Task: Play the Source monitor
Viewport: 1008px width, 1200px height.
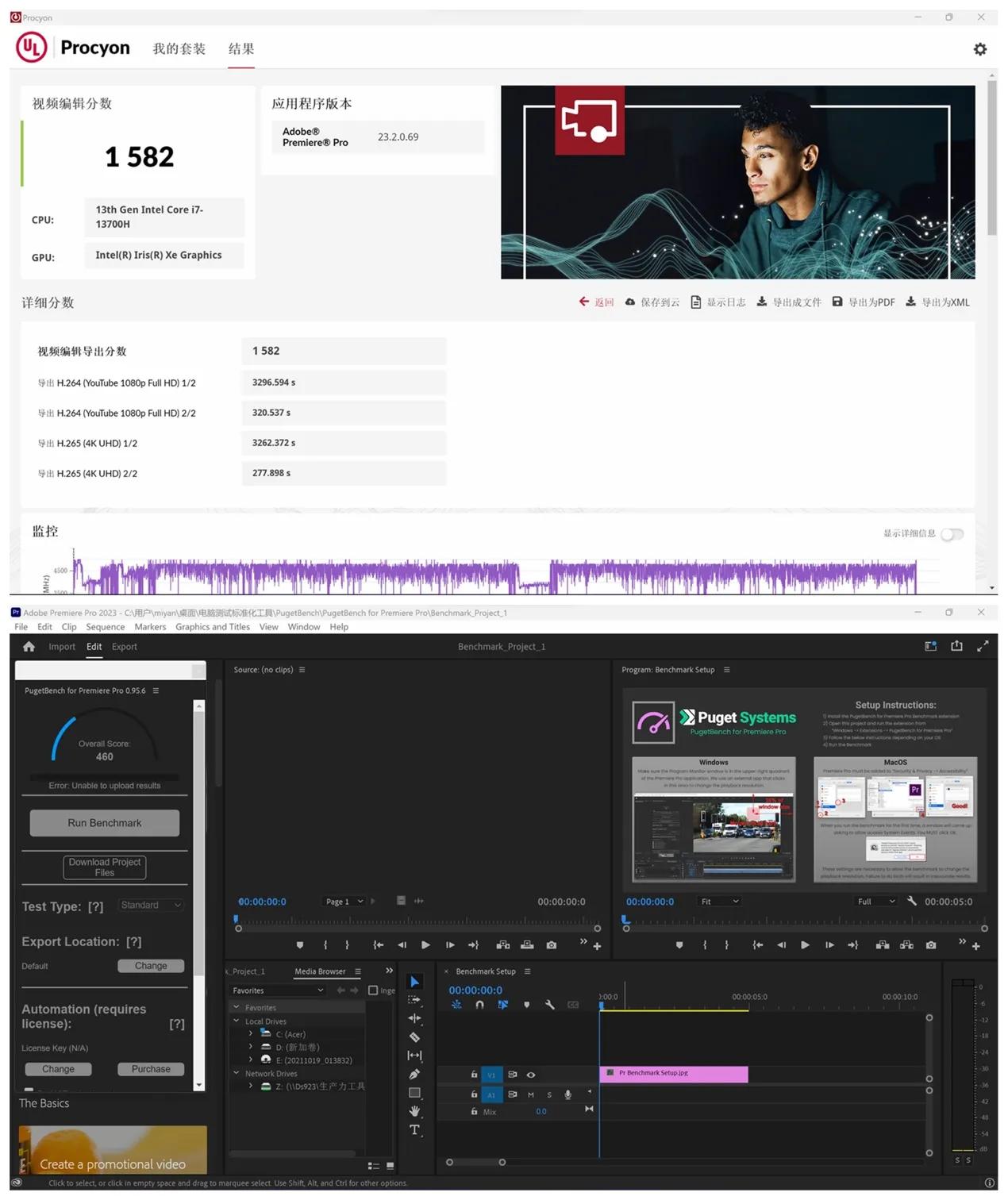Action: point(425,945)
